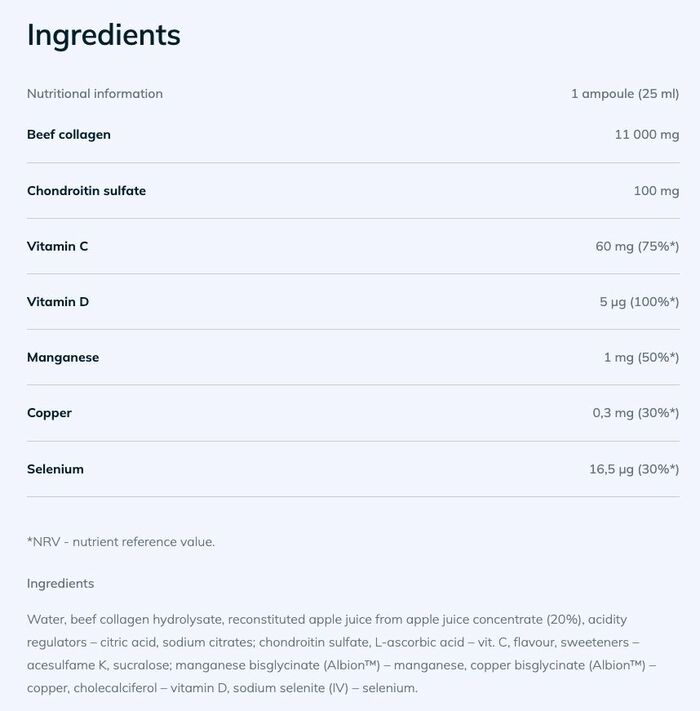Screen dimensions: 700x711
Task: Select the Chondroitin sulfate row label
Action: pyautogui.click(x=86, y=191)
